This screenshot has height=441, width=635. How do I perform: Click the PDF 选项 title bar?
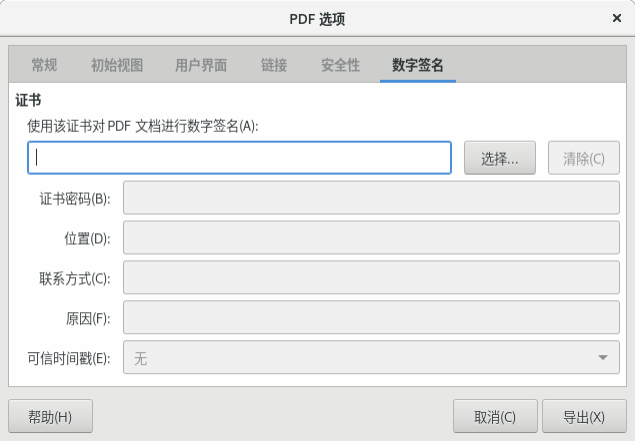coord(317,19)
